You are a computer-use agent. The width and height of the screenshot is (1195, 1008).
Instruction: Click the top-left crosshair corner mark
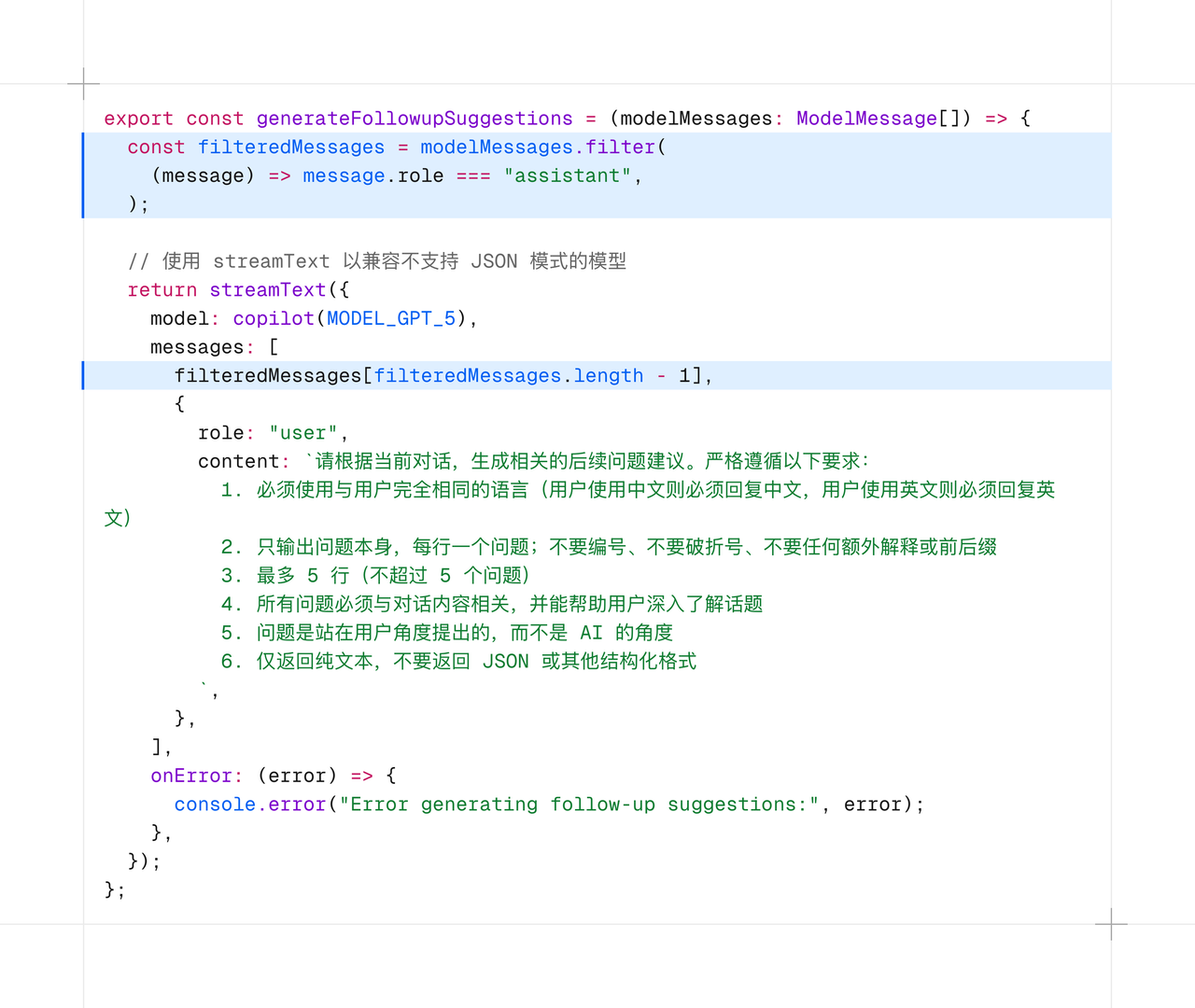click(84, 84)
